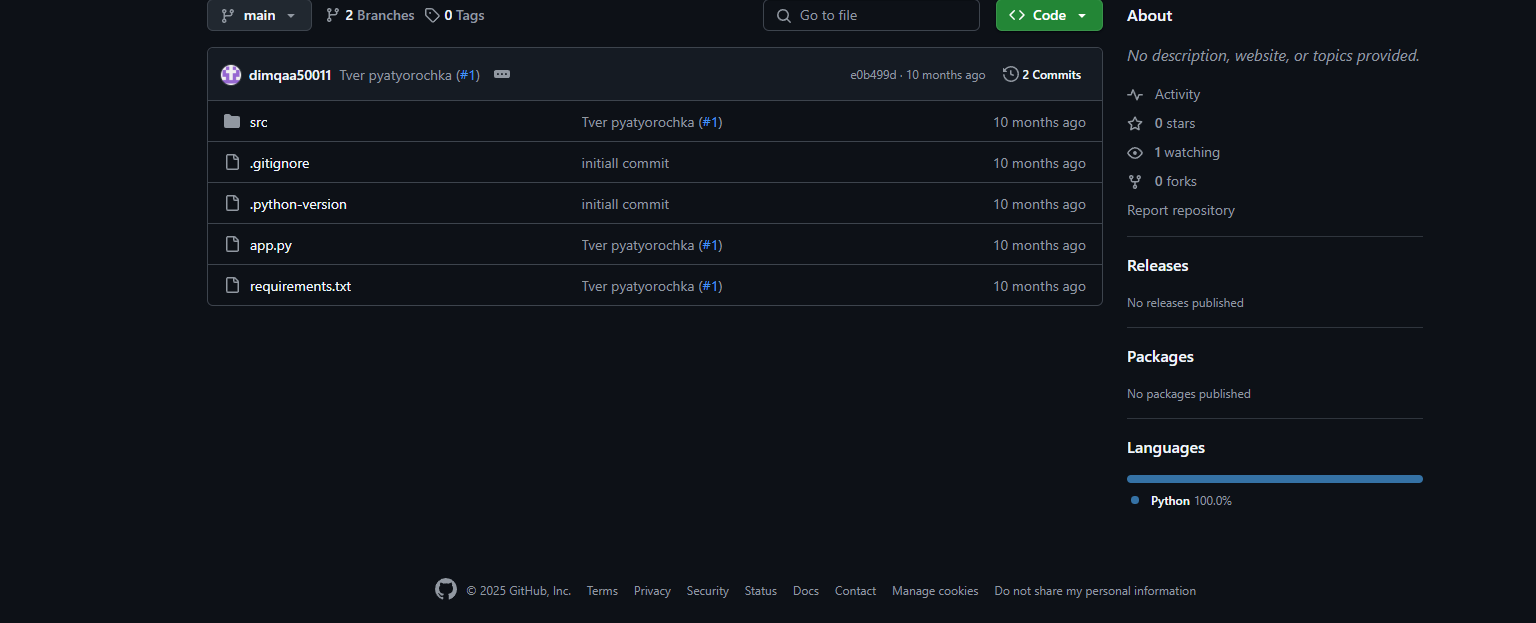Open requirements.txt file

click(x=300, y=286)
